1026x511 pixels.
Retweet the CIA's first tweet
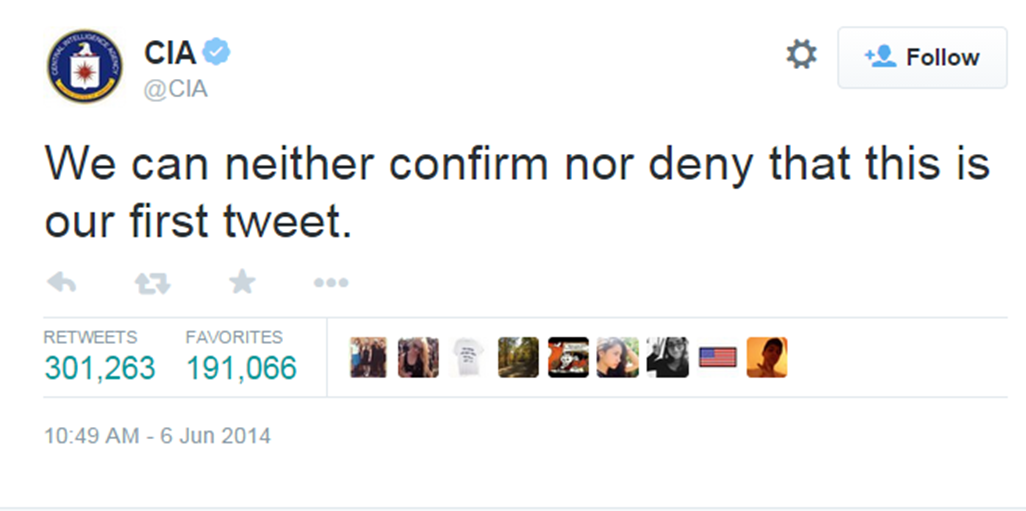click(x=152, y=283)
